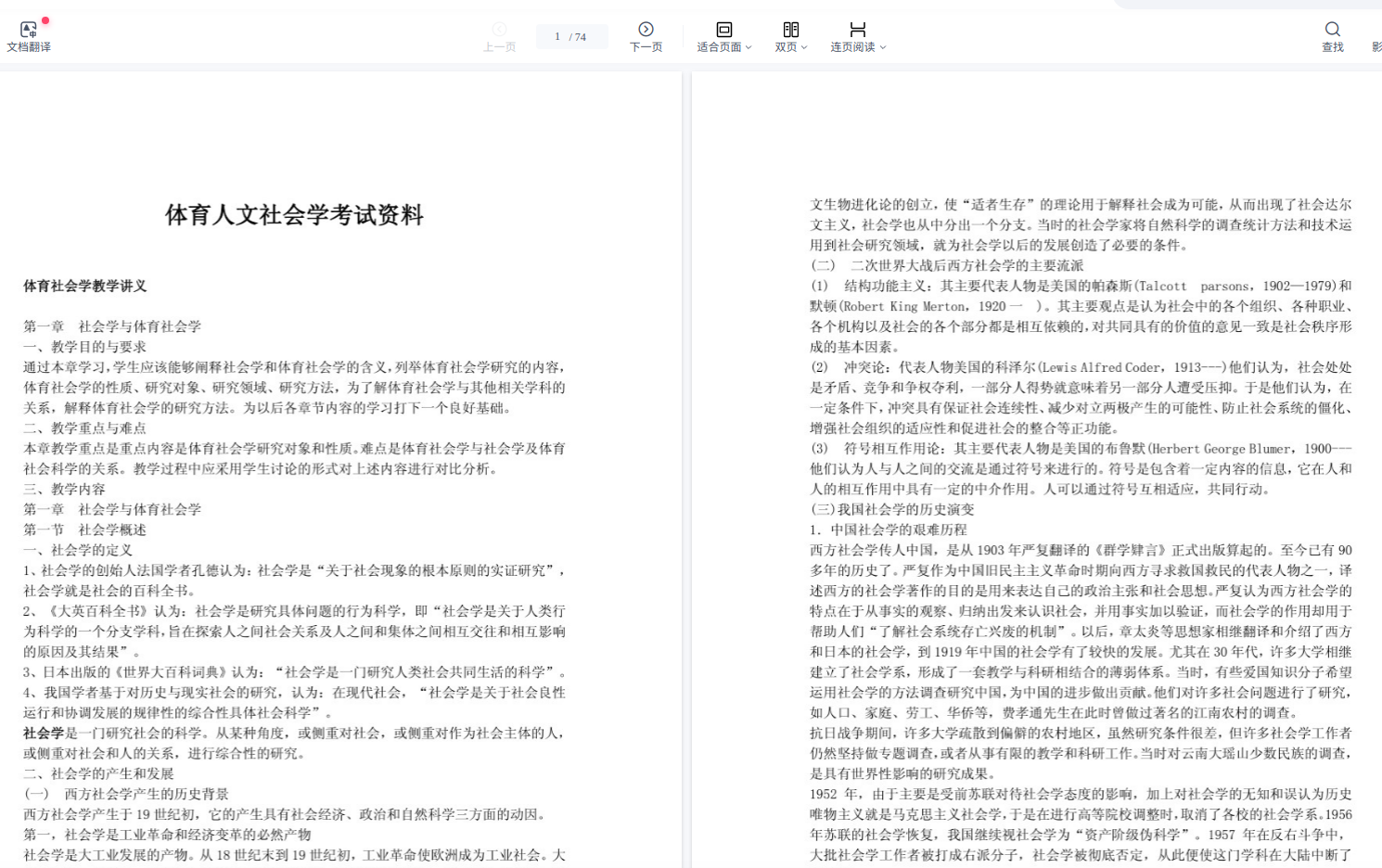Image resolution: width=1382 pixels, height=868 pixels.
Task: Select the 适合页面 fit-page icon
Action: (723, 30)
